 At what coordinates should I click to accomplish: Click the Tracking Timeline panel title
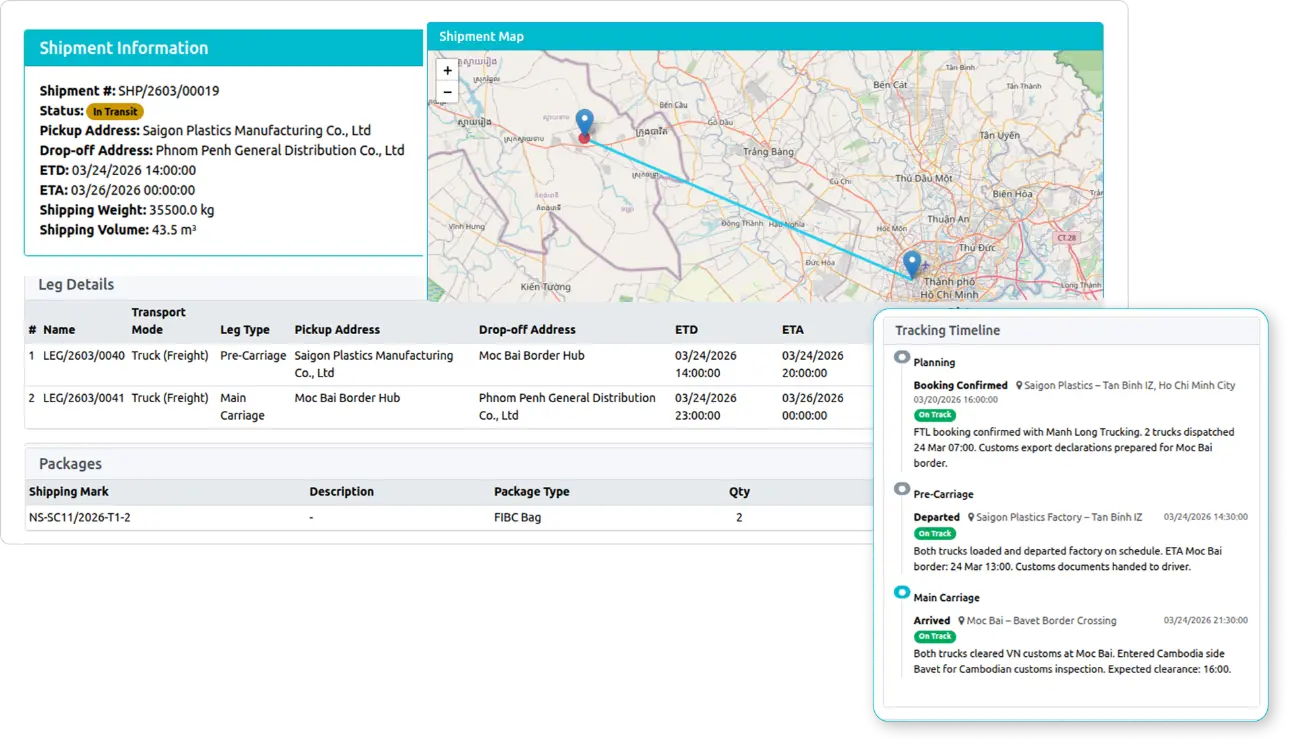coord(947,330)
